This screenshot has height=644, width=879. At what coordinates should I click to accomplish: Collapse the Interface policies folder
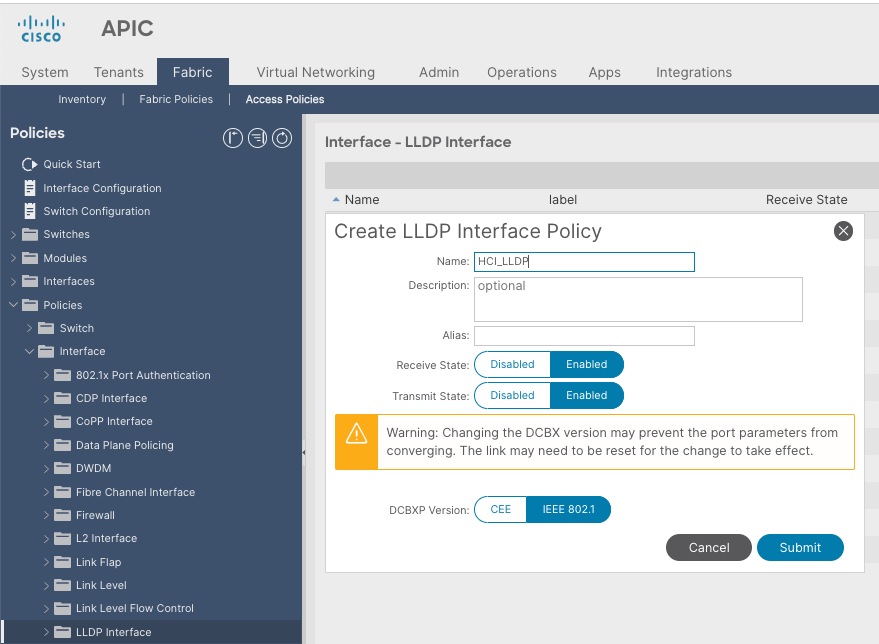[29, 351]
